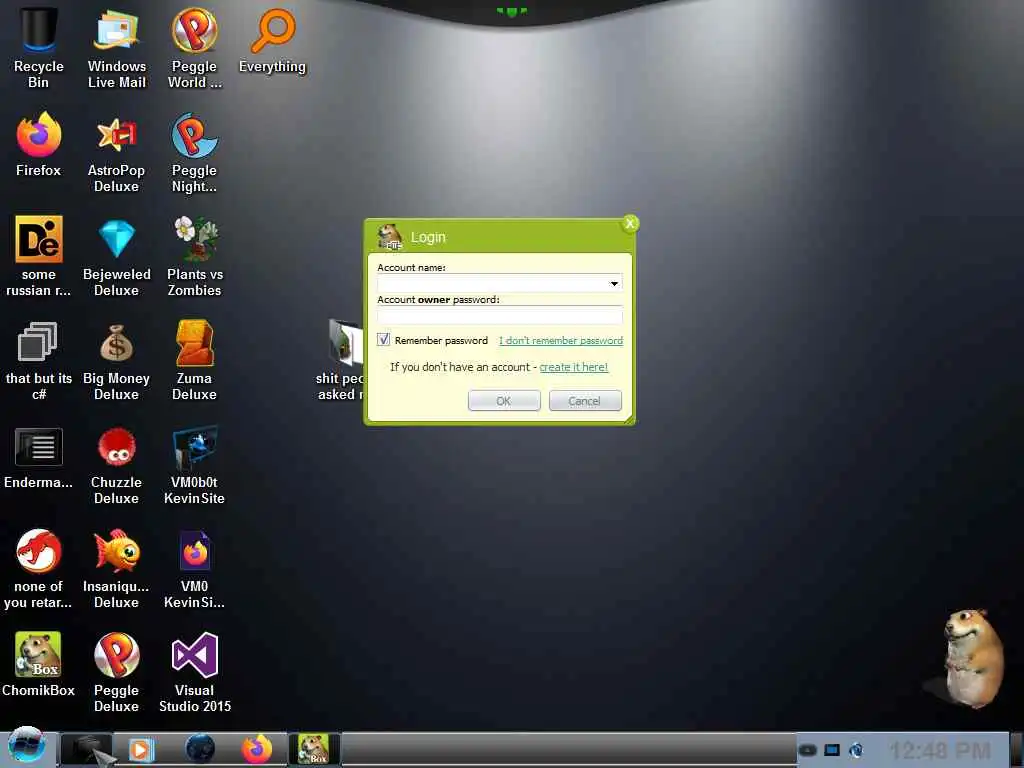This screenshot has height=768, width=1024.
Task: Select AstroPop Deluxe desktop icon
Action: tap(116, 152)
